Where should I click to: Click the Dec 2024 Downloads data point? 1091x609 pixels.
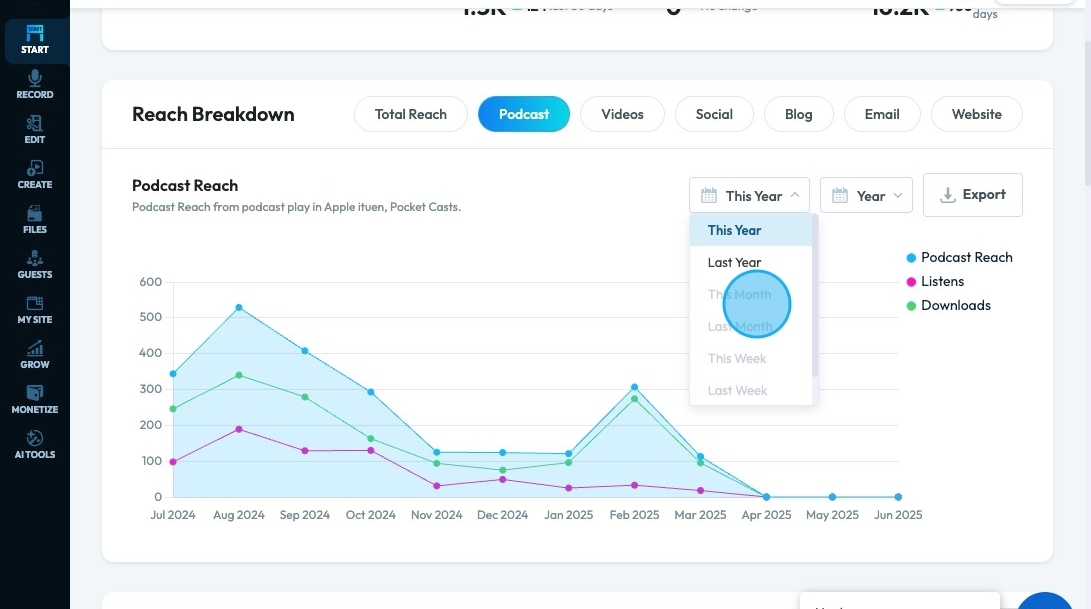click(x=502, y=470)
